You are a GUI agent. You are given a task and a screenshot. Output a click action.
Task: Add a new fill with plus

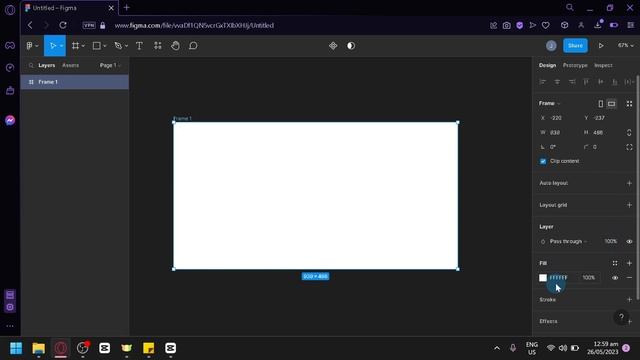tap(629, 263)
